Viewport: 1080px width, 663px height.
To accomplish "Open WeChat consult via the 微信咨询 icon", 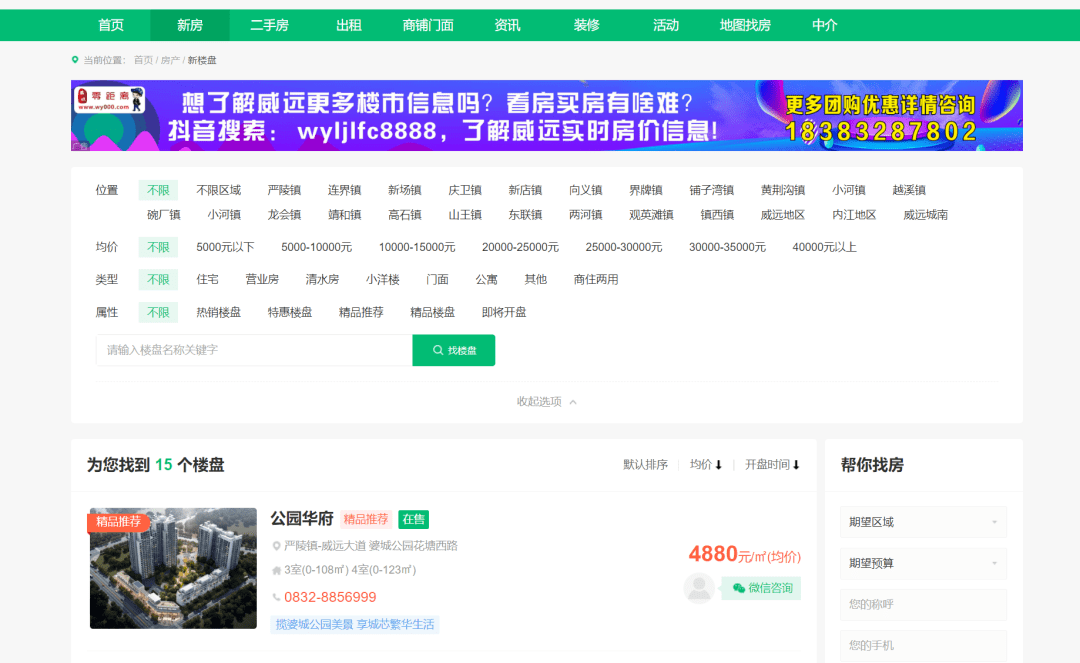I will click(760, 588).
